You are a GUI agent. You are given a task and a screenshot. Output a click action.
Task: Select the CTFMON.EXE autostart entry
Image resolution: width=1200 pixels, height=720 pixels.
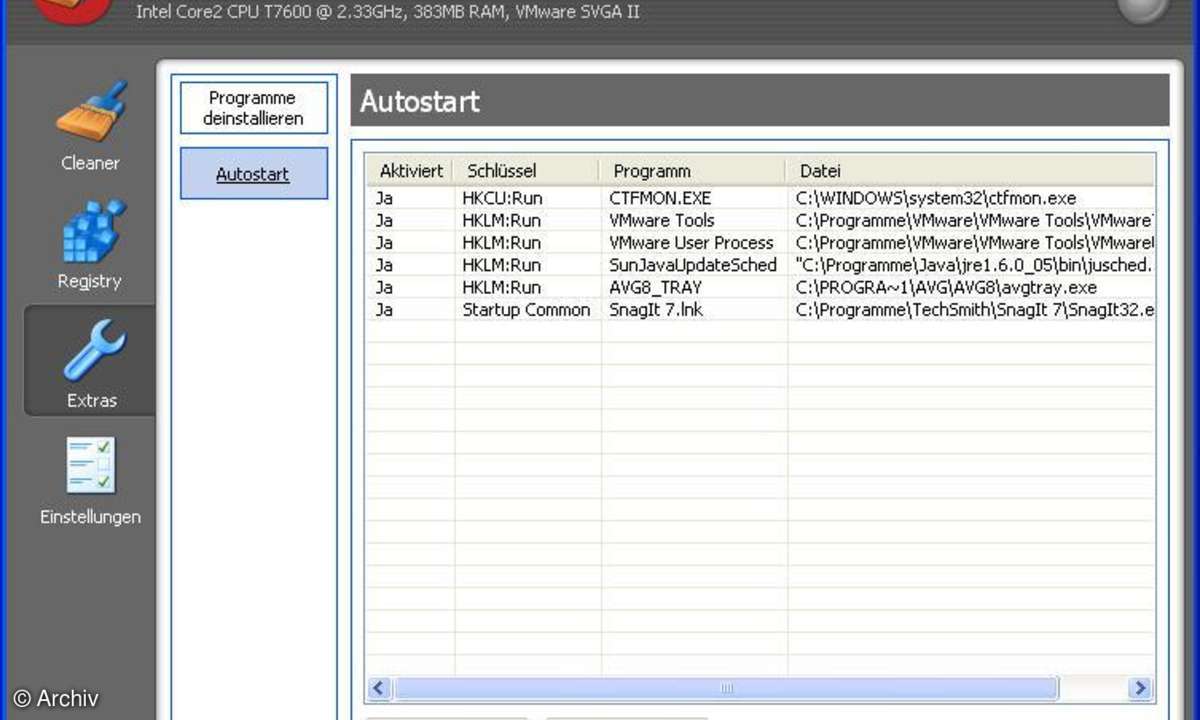pyautogui.click(x=660, y=198)
